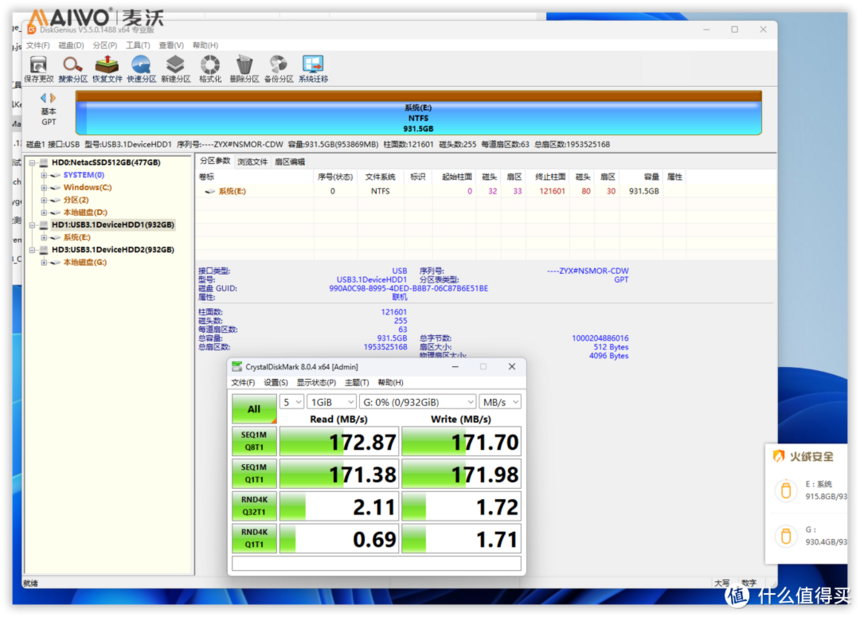Switch to Browse Files (浏览文件) tab

[x=252, y=162]
